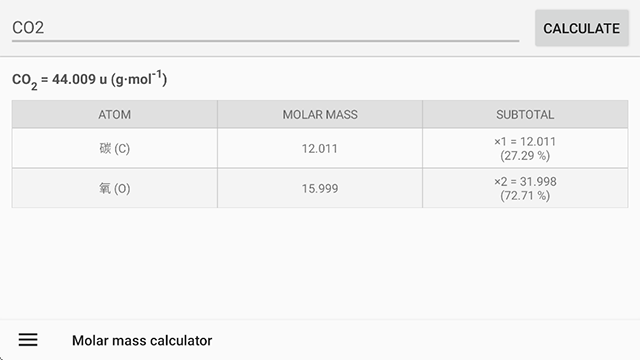Click the Molar mass calculator title
The image size is (640, 360).
(142, 340)
